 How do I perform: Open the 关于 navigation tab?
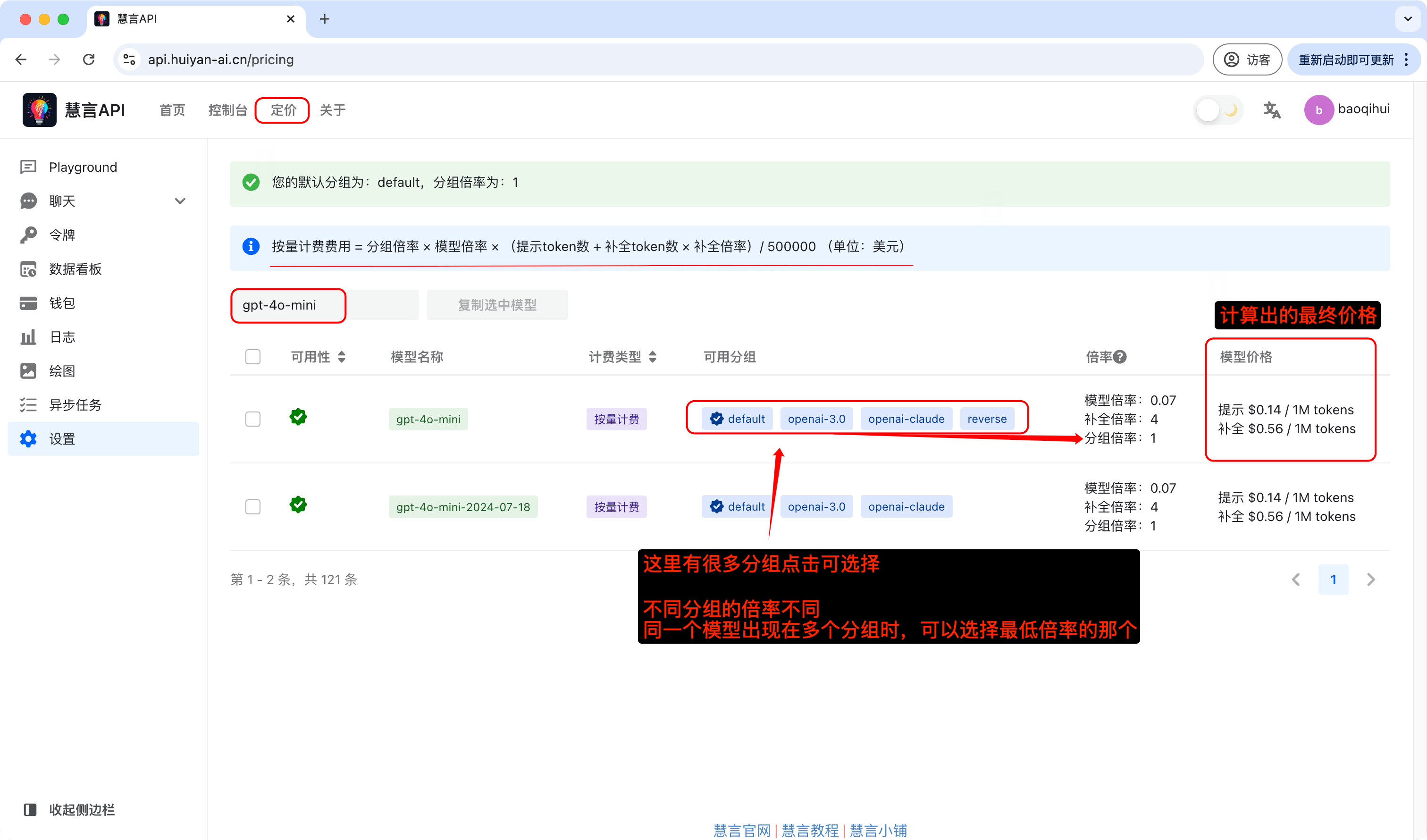click(x=332, y=110)
